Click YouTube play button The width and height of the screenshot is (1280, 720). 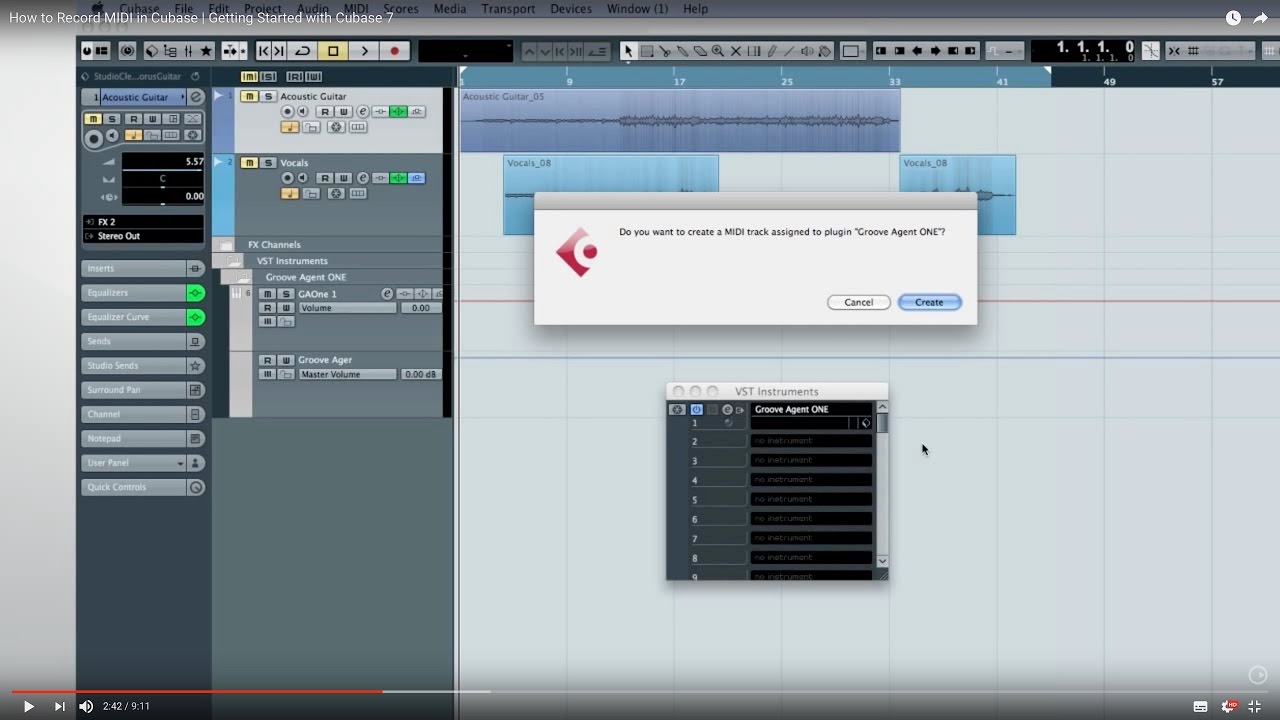click(x=28, y=706)
